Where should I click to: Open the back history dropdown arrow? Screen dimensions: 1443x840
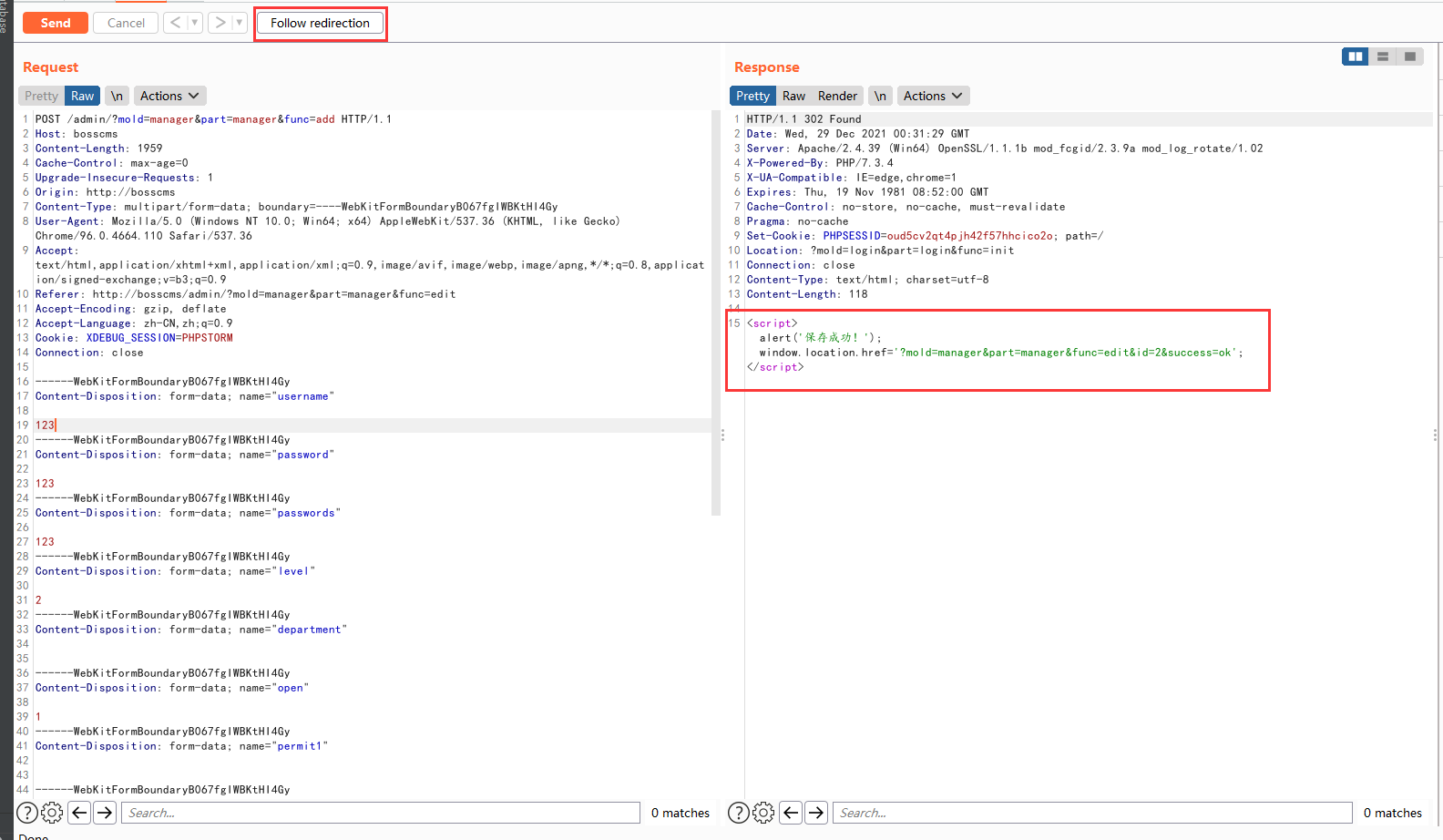pyautogui.click(x=195, y=23)
